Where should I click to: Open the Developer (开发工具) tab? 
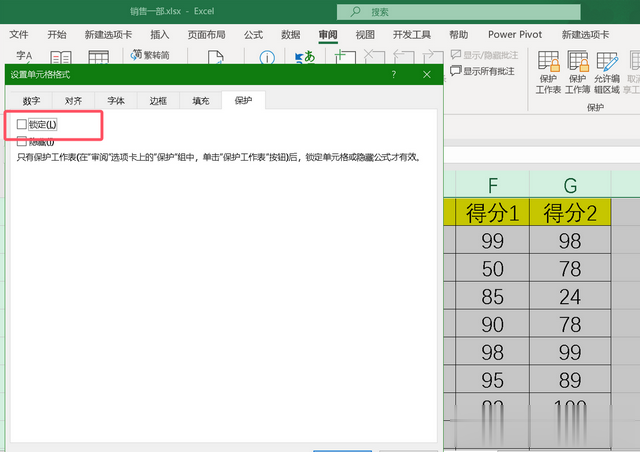pyautogui.click(x=412, y=35)
